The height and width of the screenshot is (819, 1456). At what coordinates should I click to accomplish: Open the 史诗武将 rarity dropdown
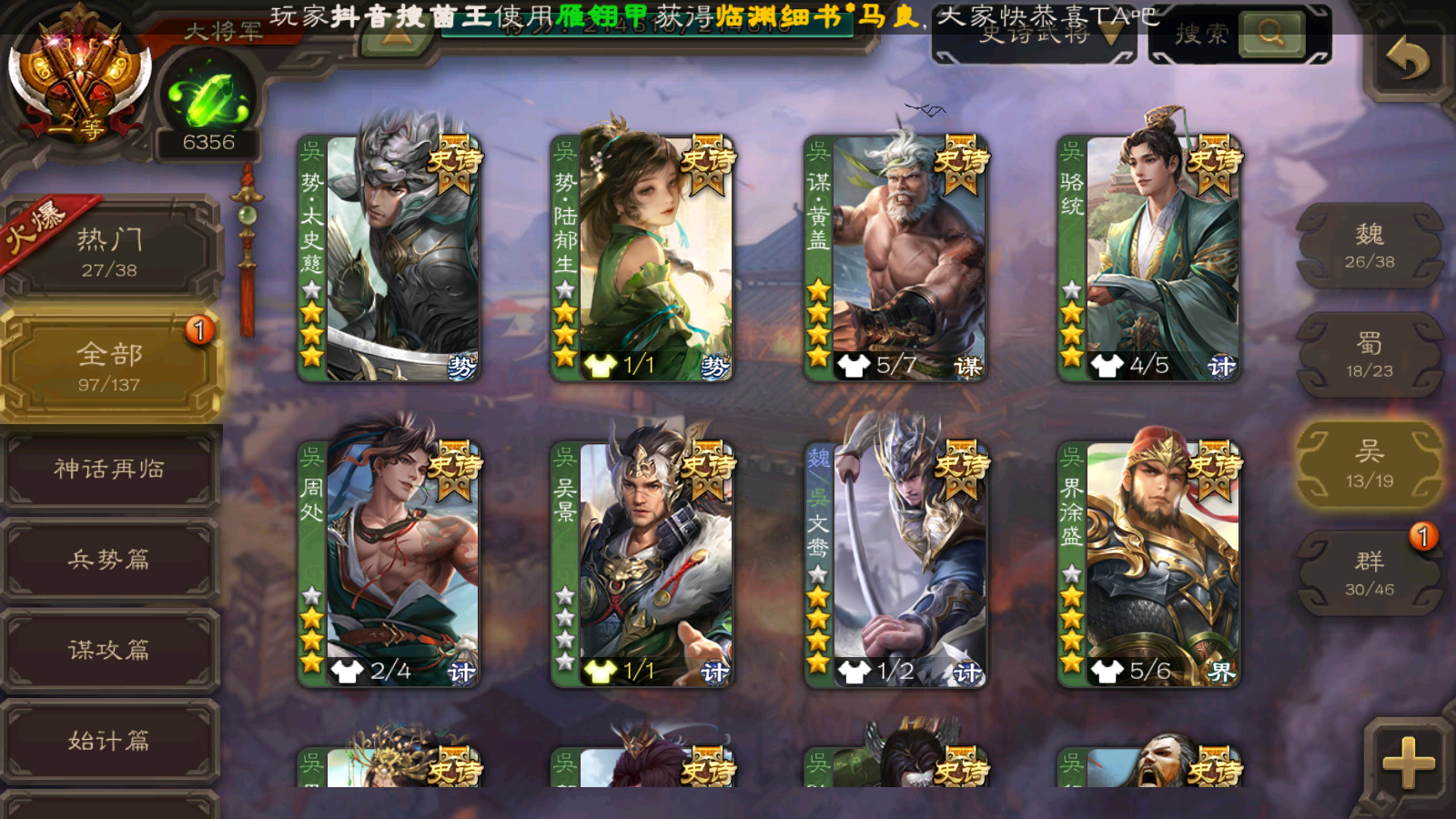tap(1034, 36)
